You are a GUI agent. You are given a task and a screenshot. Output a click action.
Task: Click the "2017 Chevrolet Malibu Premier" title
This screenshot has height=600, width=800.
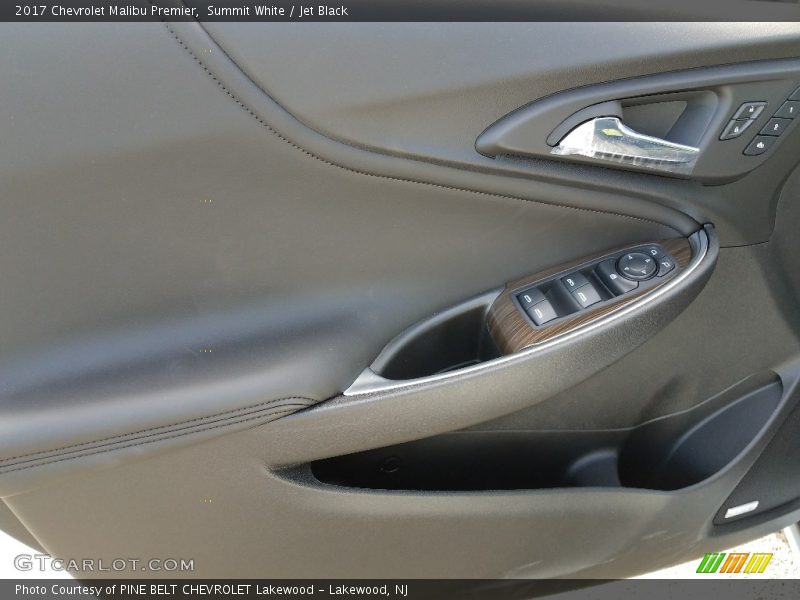click(105, 10)
